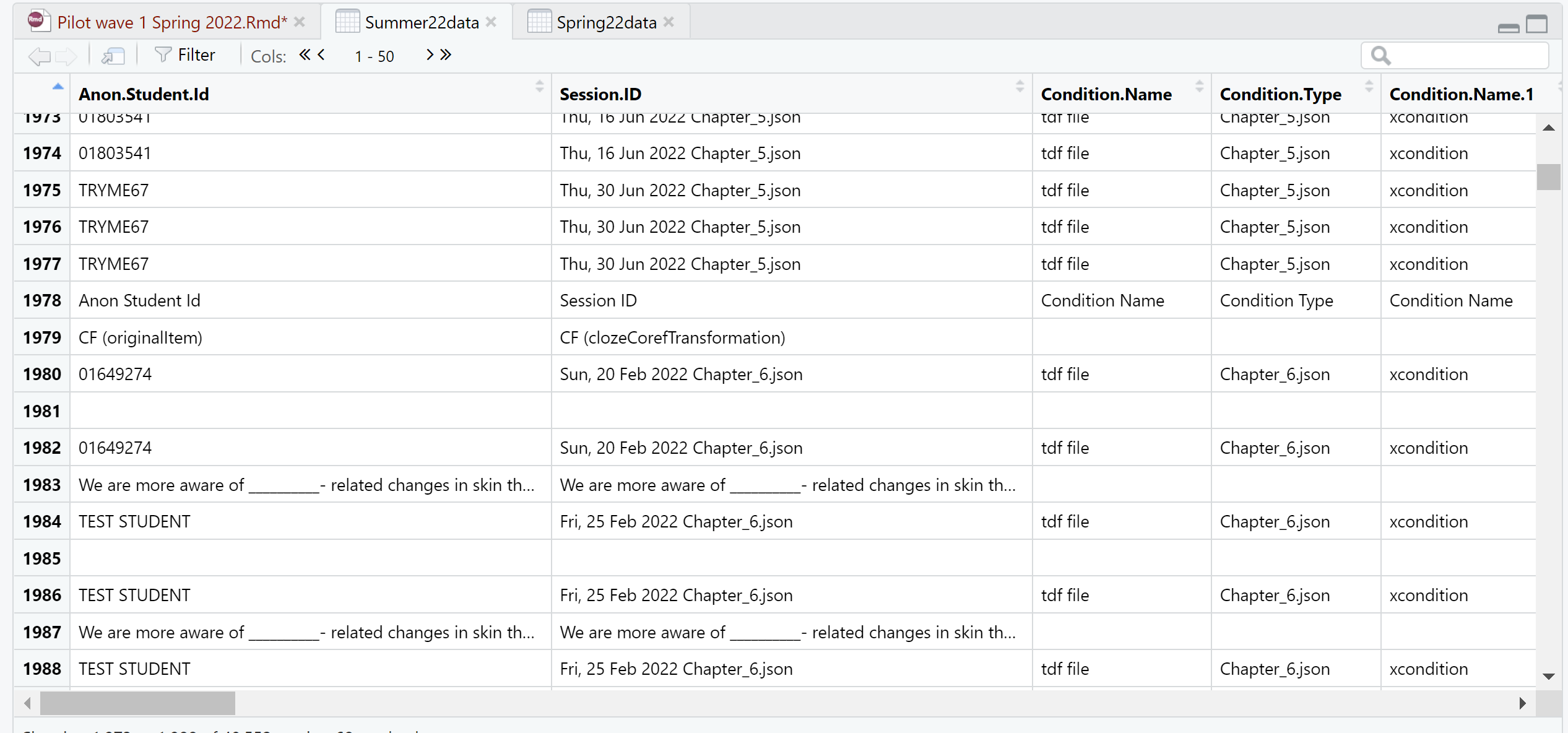Show the previous page of columns
The height and width of the screenshot is (733, 1568).
[321, 54]
